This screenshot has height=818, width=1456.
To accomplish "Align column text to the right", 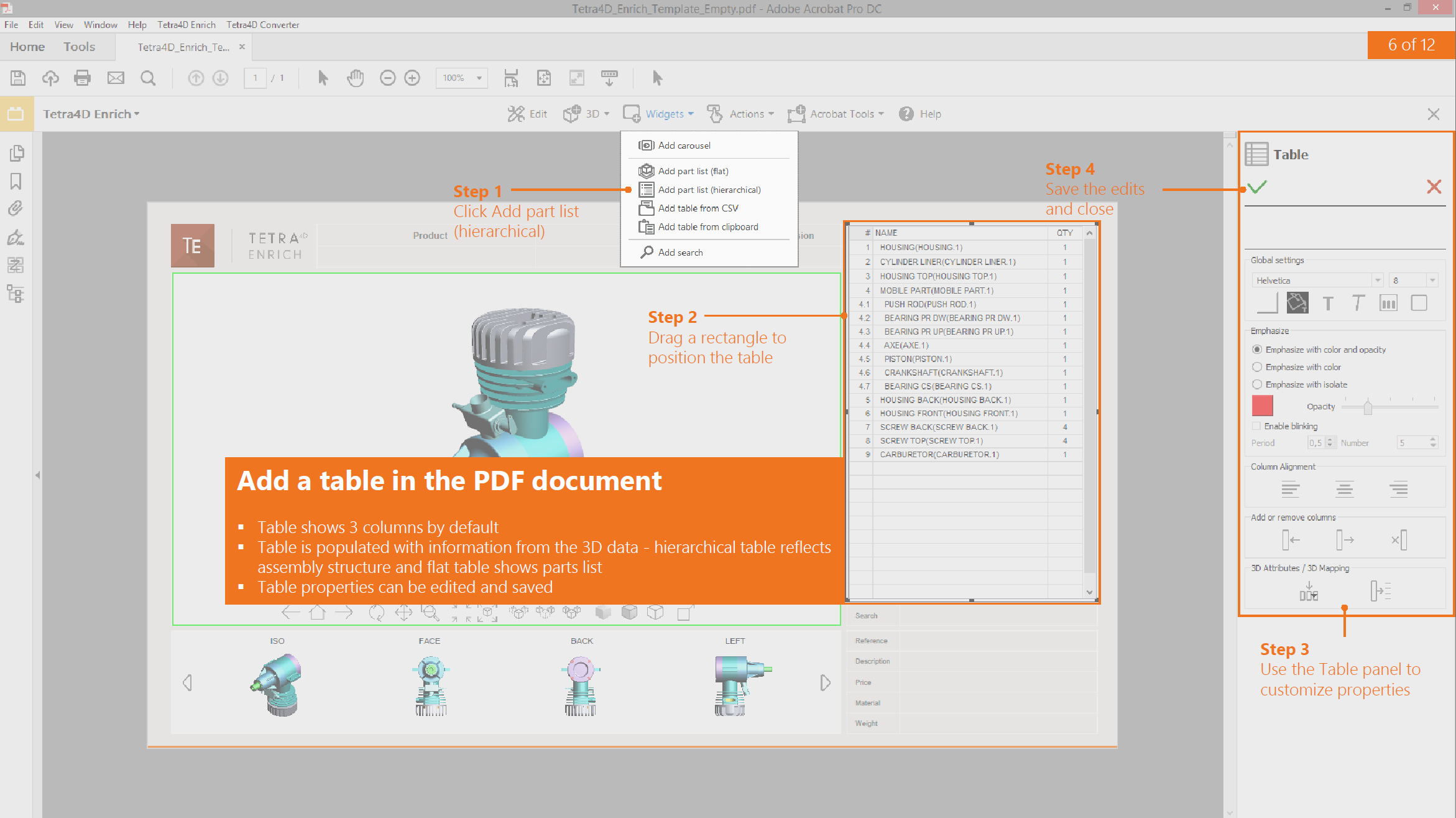I will (x=1399, y=490).
